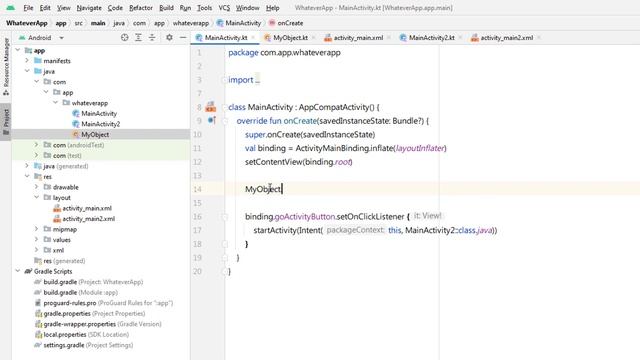
Task: Hide the Project panel with minus icon
Action: 183,38
